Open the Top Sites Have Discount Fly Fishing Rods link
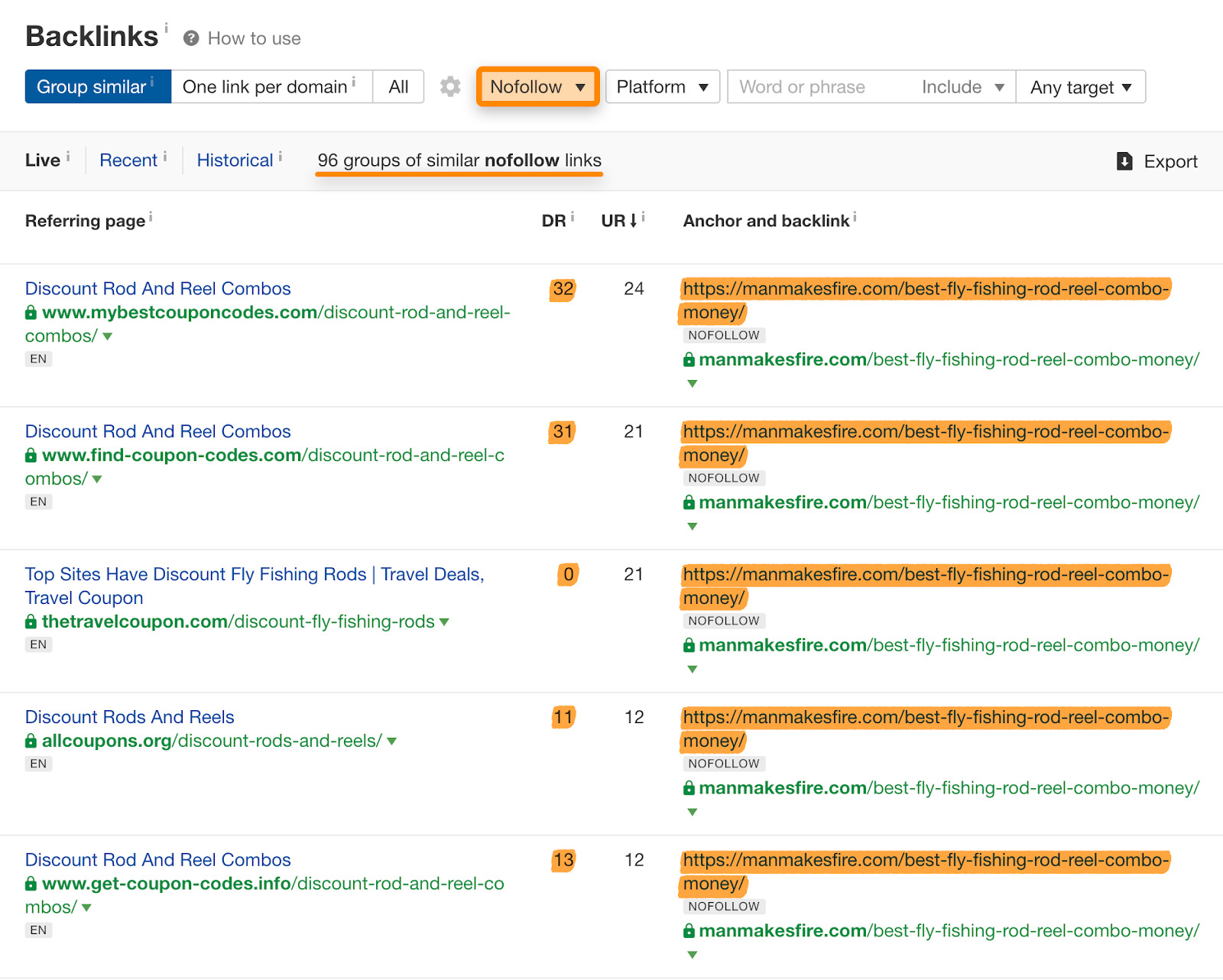The height and width of the screenshot is (980, 1223). (x=254, y=574)
